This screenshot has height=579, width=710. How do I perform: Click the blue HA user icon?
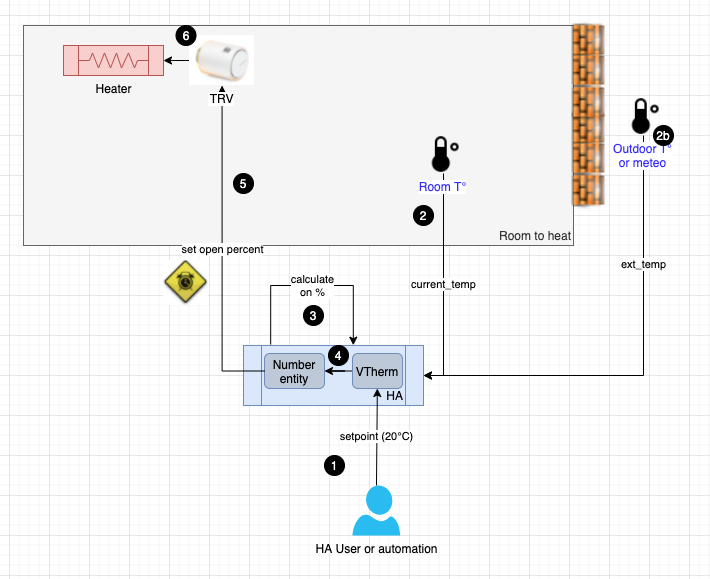(x=376, y=509)
